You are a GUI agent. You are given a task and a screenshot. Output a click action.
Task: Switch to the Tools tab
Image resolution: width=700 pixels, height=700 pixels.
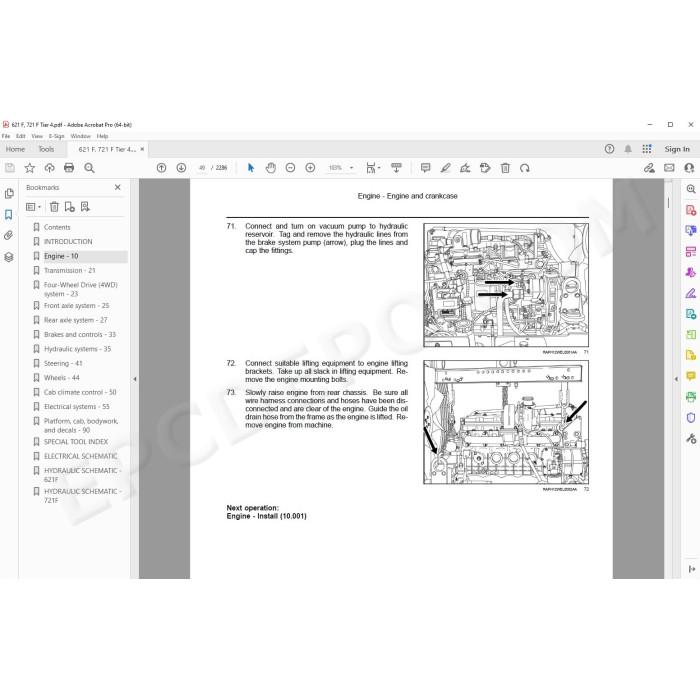(x=46, y=150)
